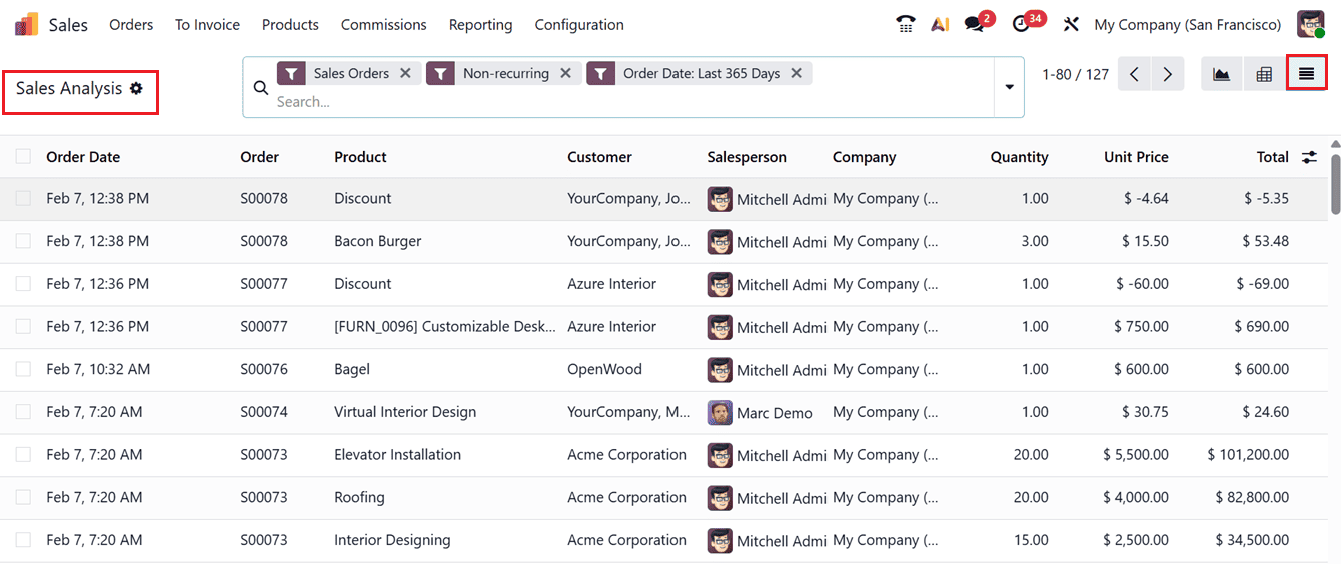Sort by Order Date column
This screenshot has width=1341, height=564.
83,157
